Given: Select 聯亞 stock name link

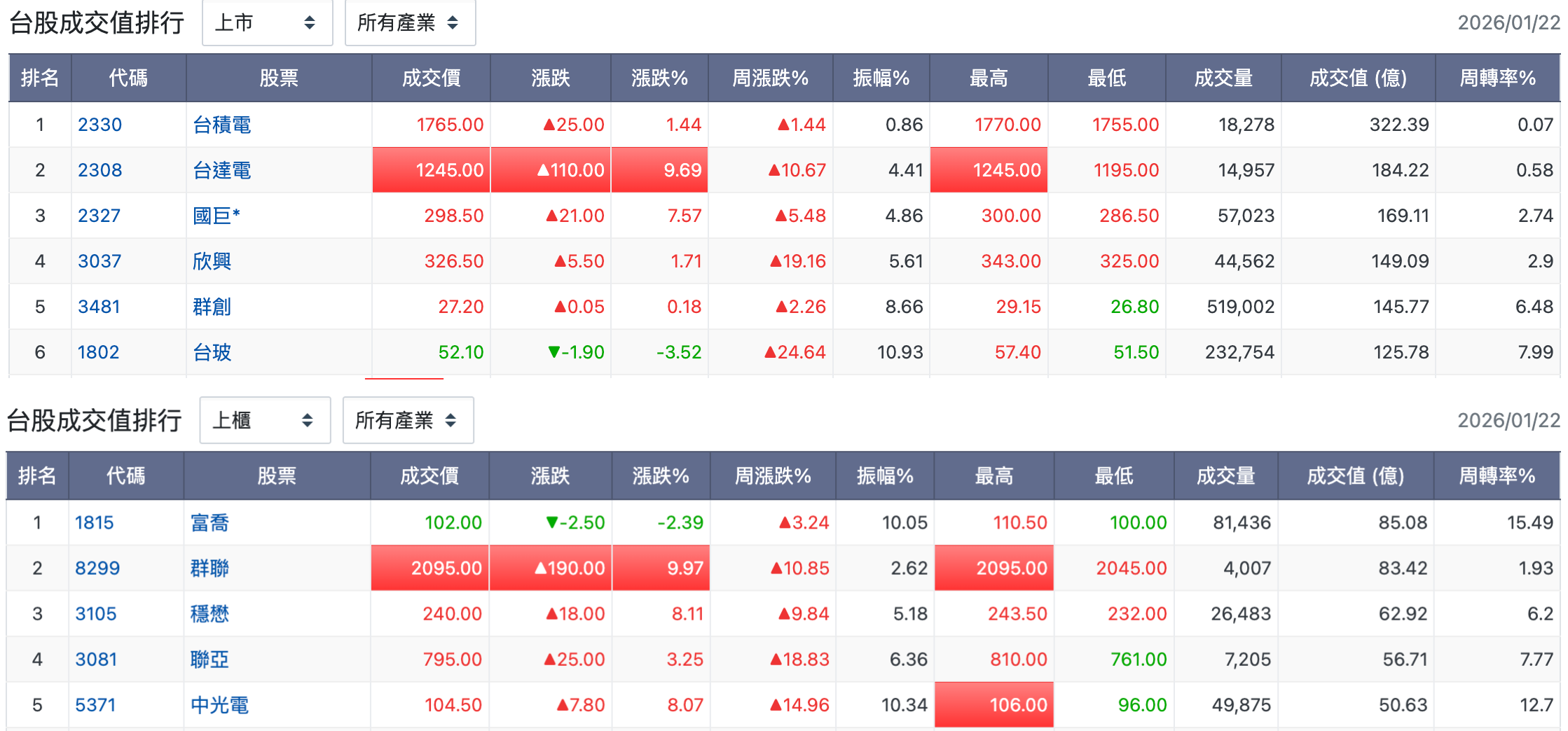Looking at the screenshot, I should point(209,660).
